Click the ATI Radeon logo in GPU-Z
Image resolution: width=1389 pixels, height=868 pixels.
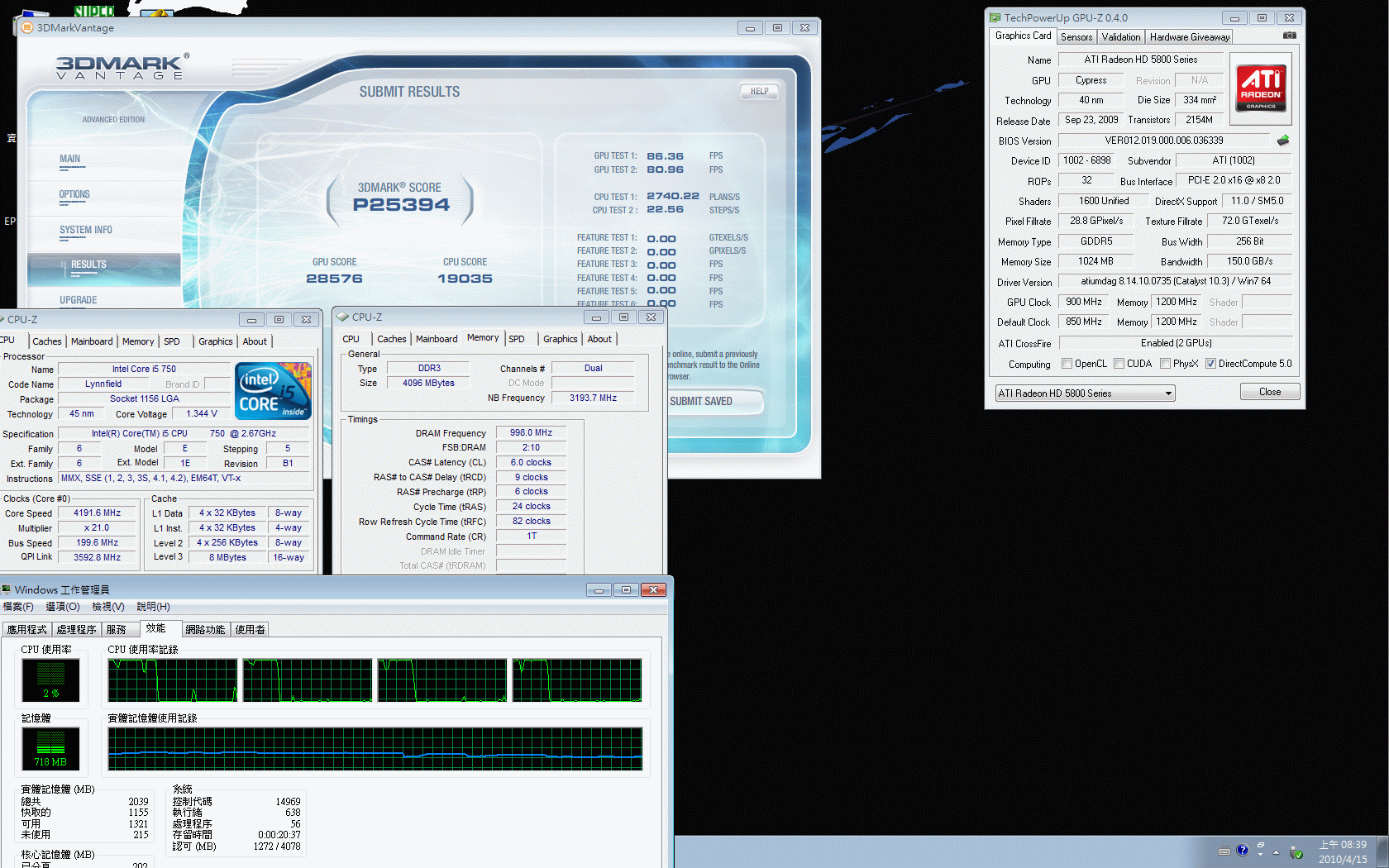click(x=1261, y=88)
